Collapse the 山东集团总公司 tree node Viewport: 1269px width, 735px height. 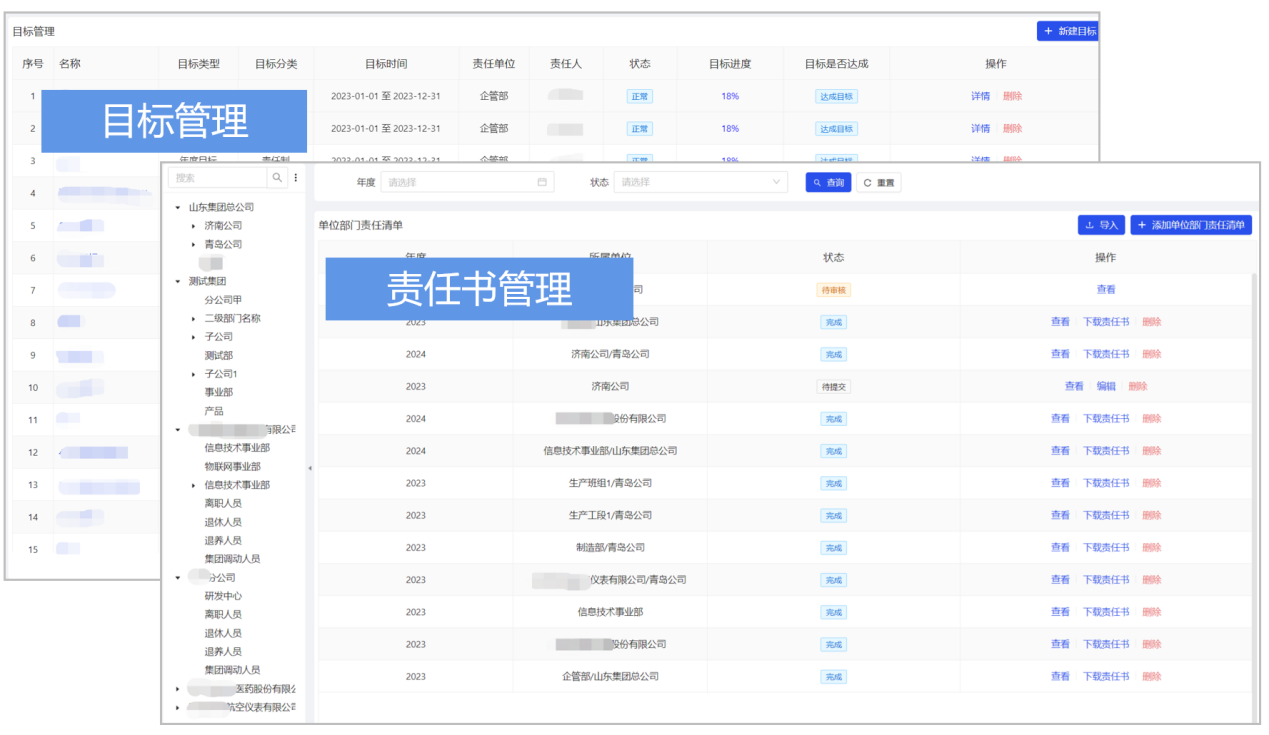pos(178,207)
